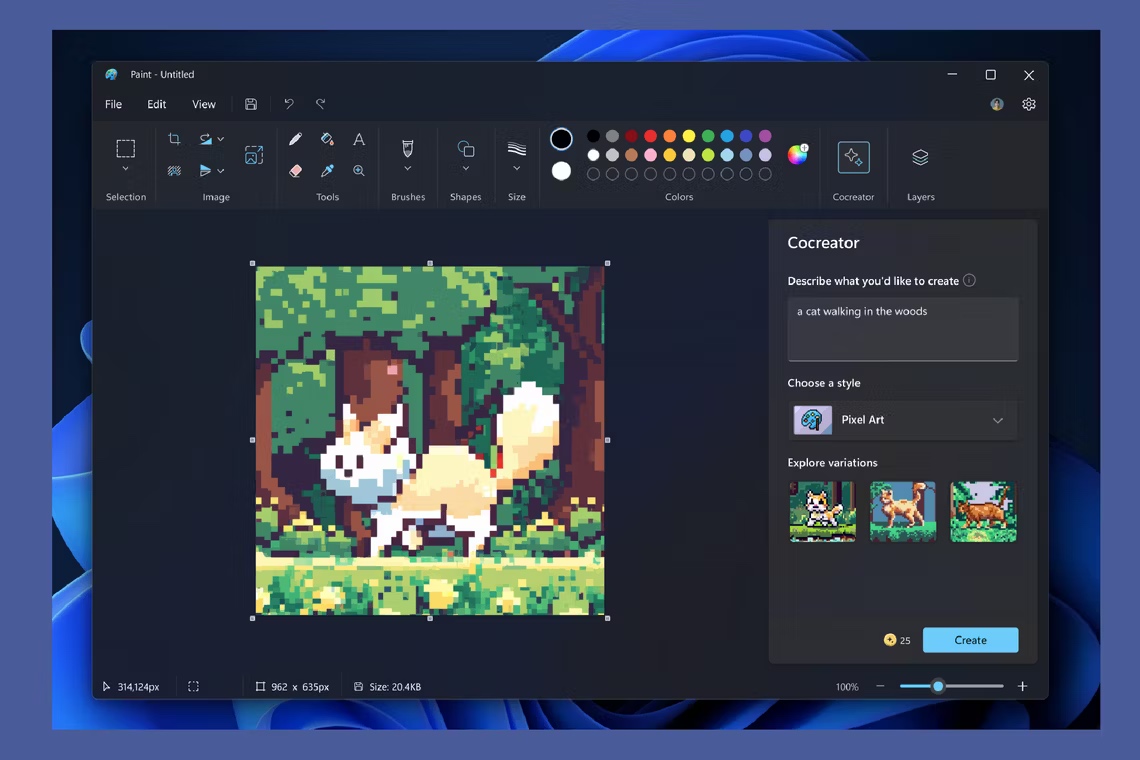Open the Pixel Art style dropdown

pyautogui.click(x=903, y=420)
